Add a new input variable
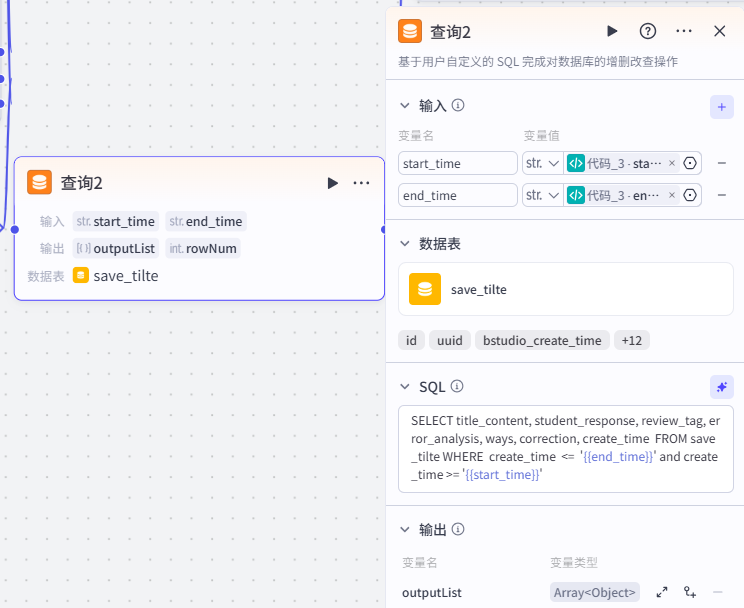The height and width of the screenshot is (608, 744). (722, 107)
